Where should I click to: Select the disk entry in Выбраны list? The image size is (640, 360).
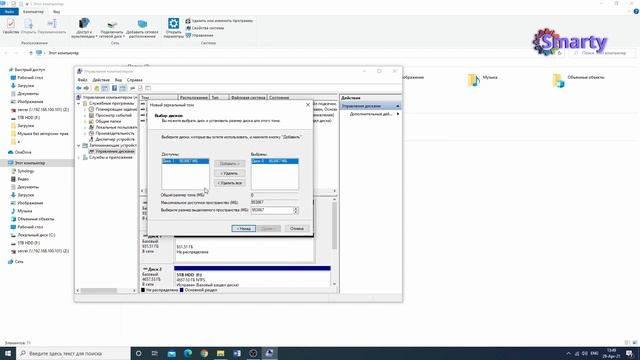[275, 161]
